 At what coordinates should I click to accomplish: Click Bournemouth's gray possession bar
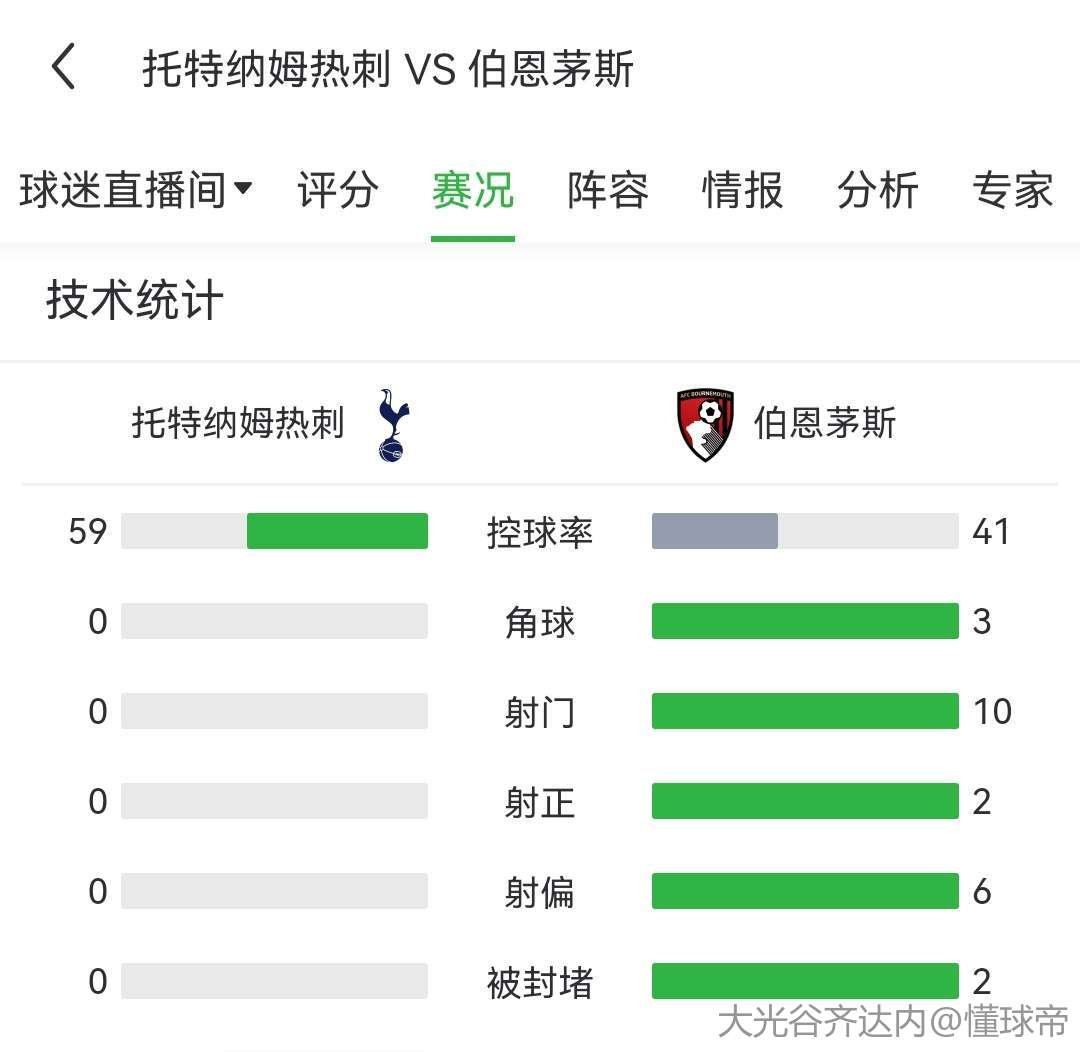pos(715,531)
